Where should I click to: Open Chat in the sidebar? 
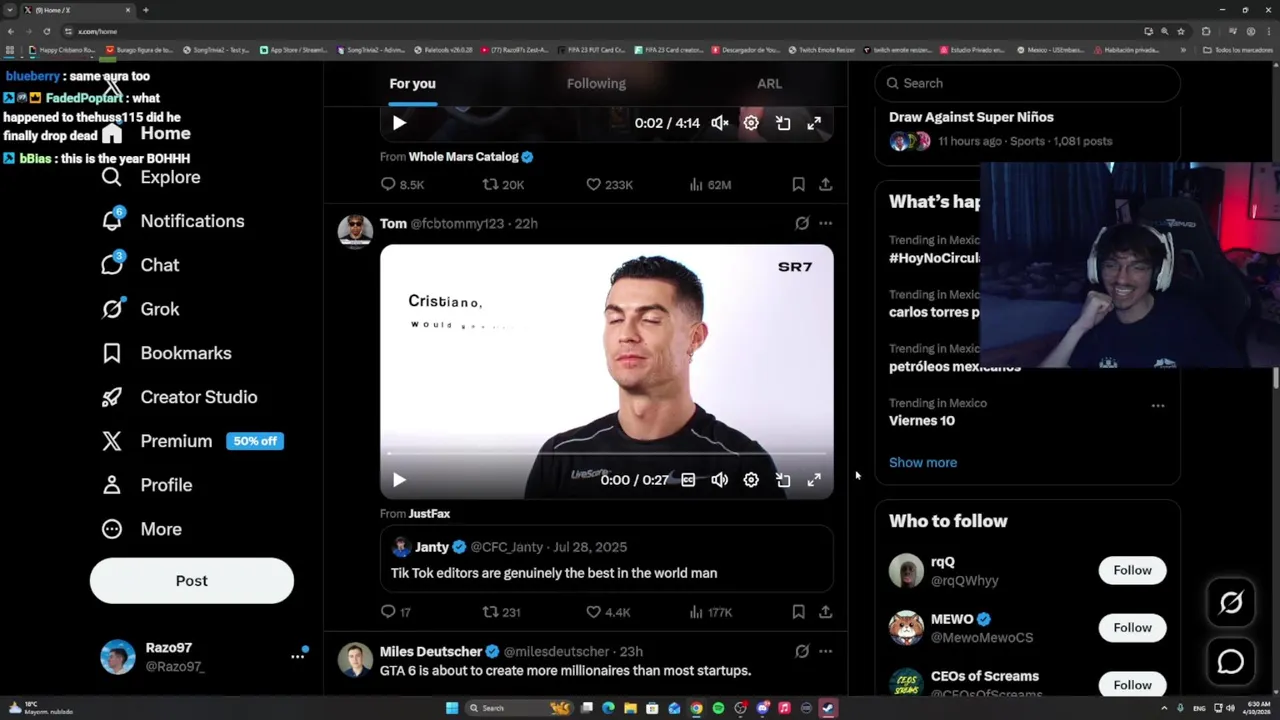(x=140, y=265)
